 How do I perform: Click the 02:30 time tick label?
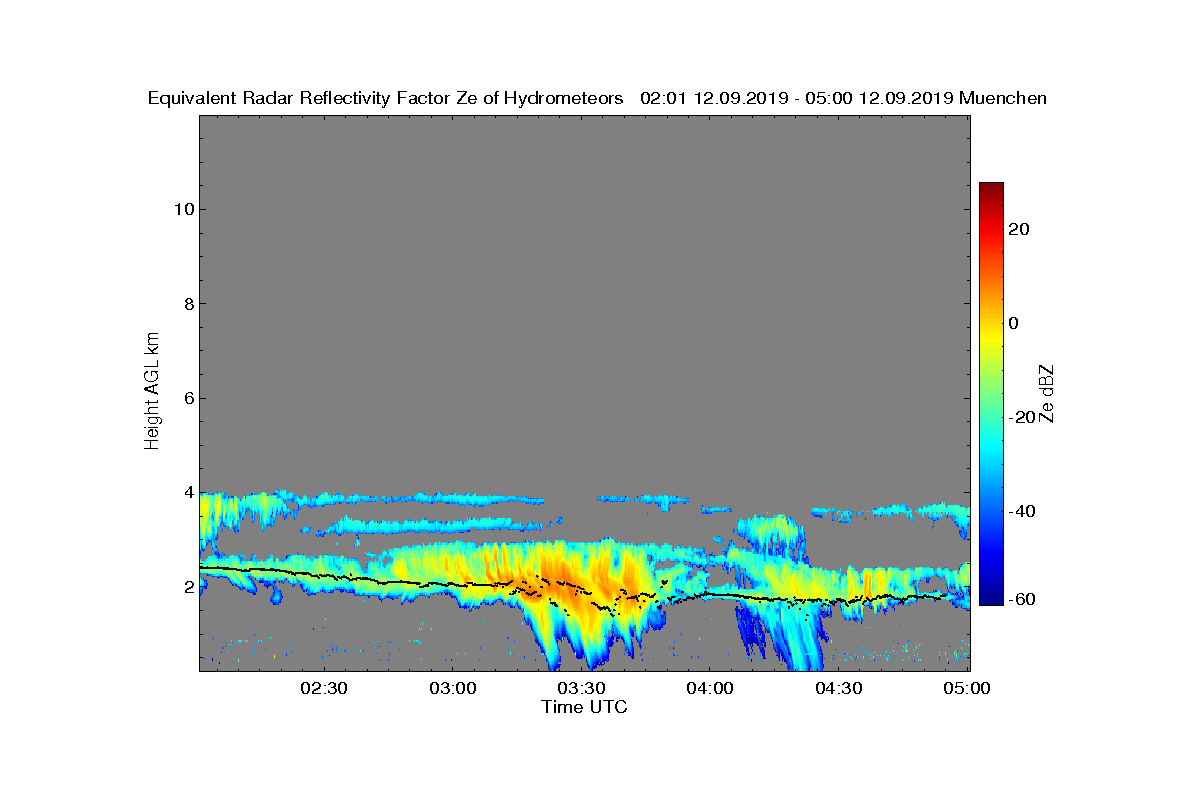(323, 688)
